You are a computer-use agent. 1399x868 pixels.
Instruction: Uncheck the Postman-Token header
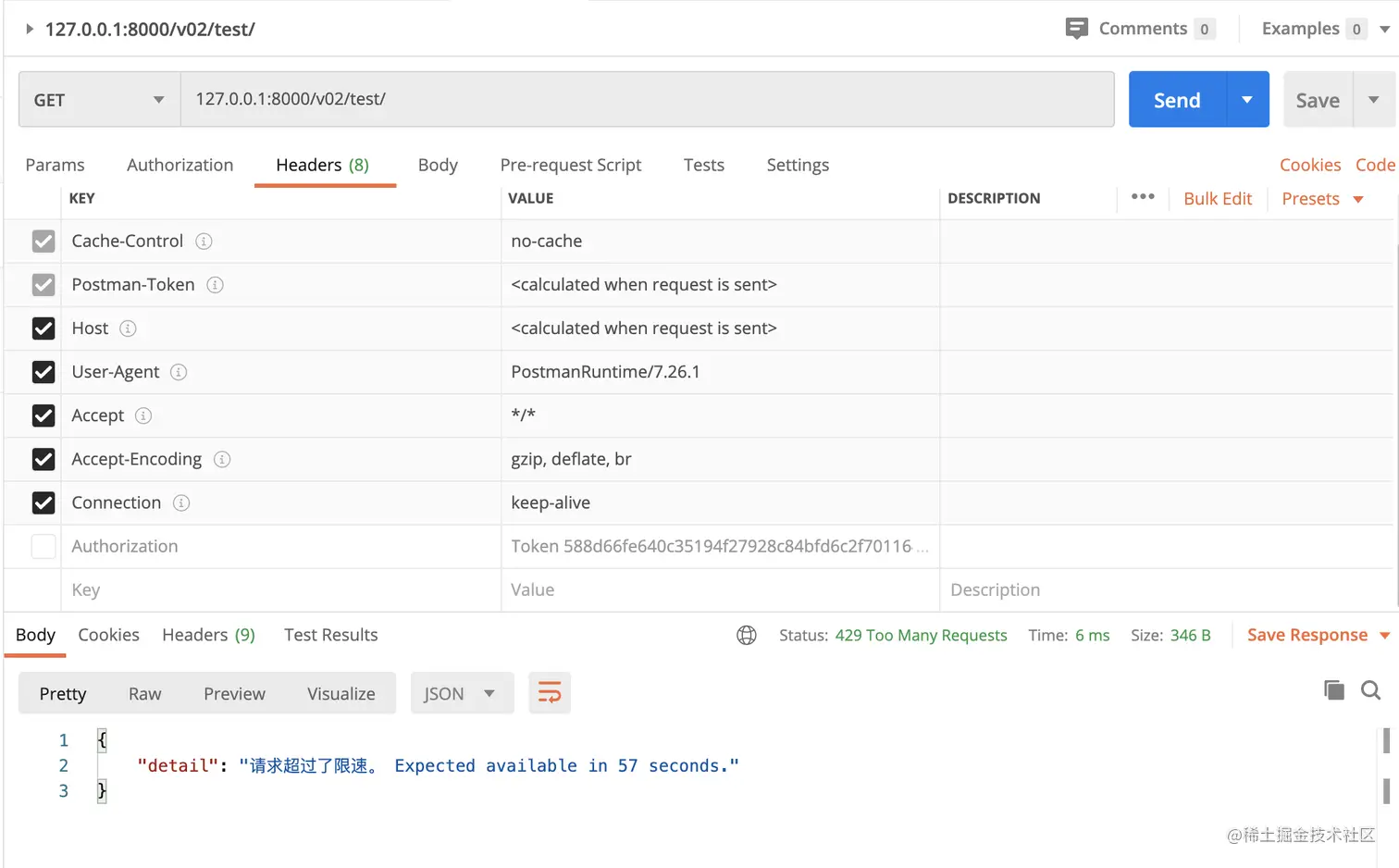pyautogui.click(x=43, y=285)
